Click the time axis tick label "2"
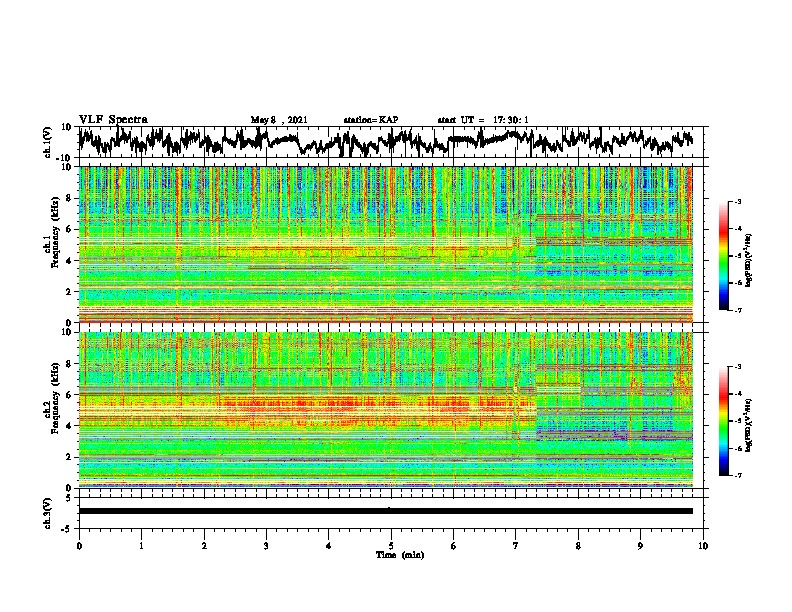The width and height of the screenshot is (792, 612). point(204,546)
